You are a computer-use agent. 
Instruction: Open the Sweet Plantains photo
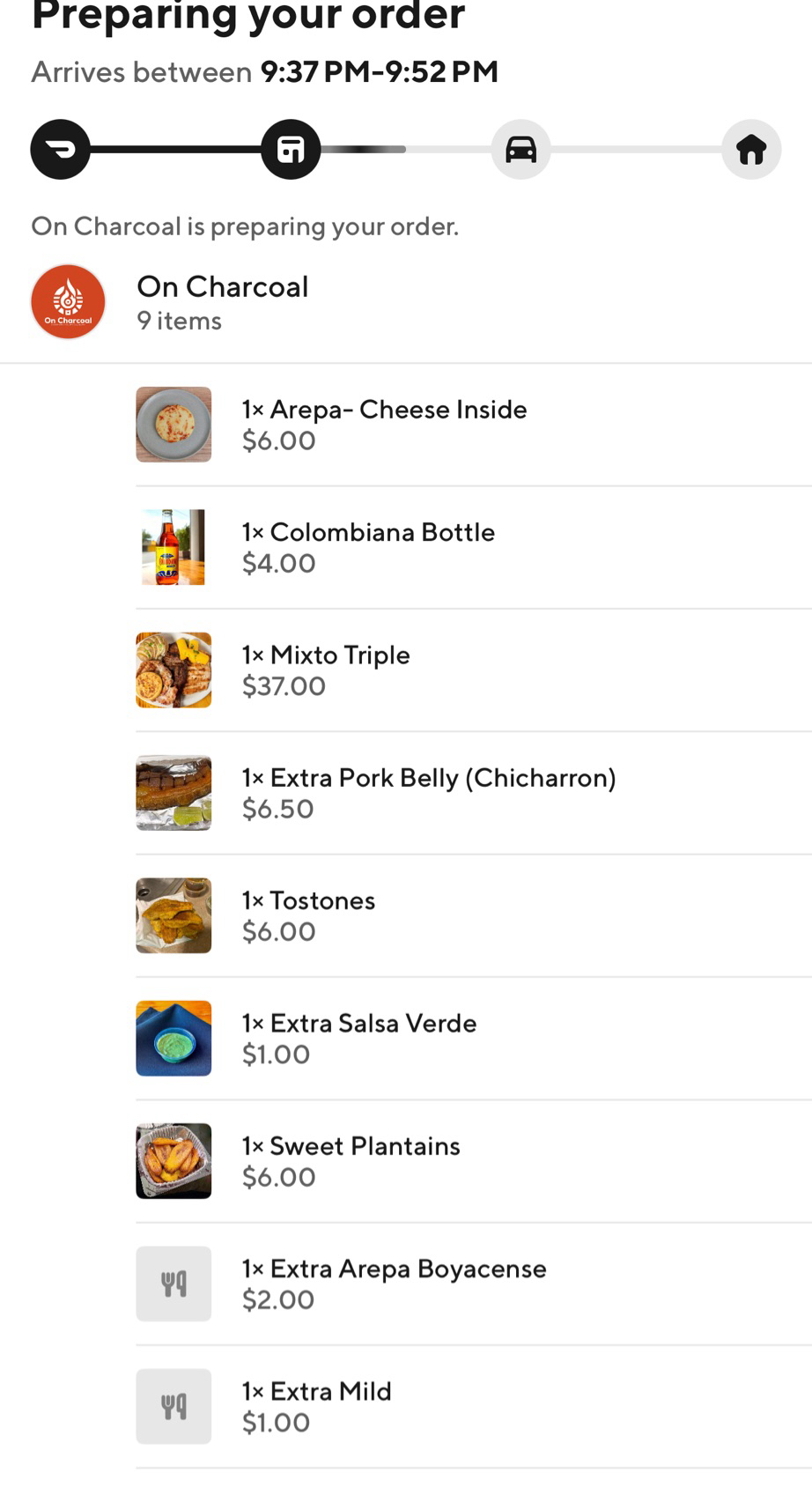tap(173, 1161)
